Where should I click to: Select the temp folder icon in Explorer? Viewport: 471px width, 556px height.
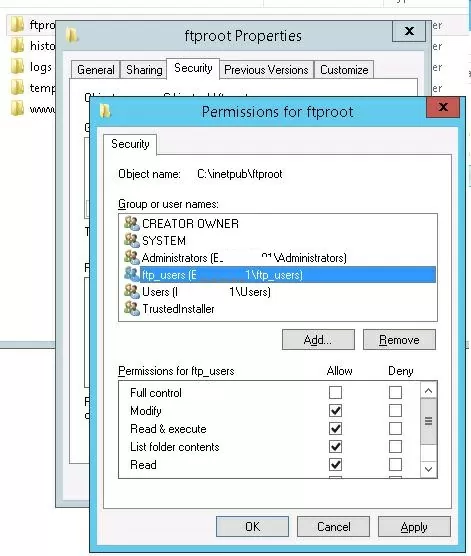(x=17, y=88)
